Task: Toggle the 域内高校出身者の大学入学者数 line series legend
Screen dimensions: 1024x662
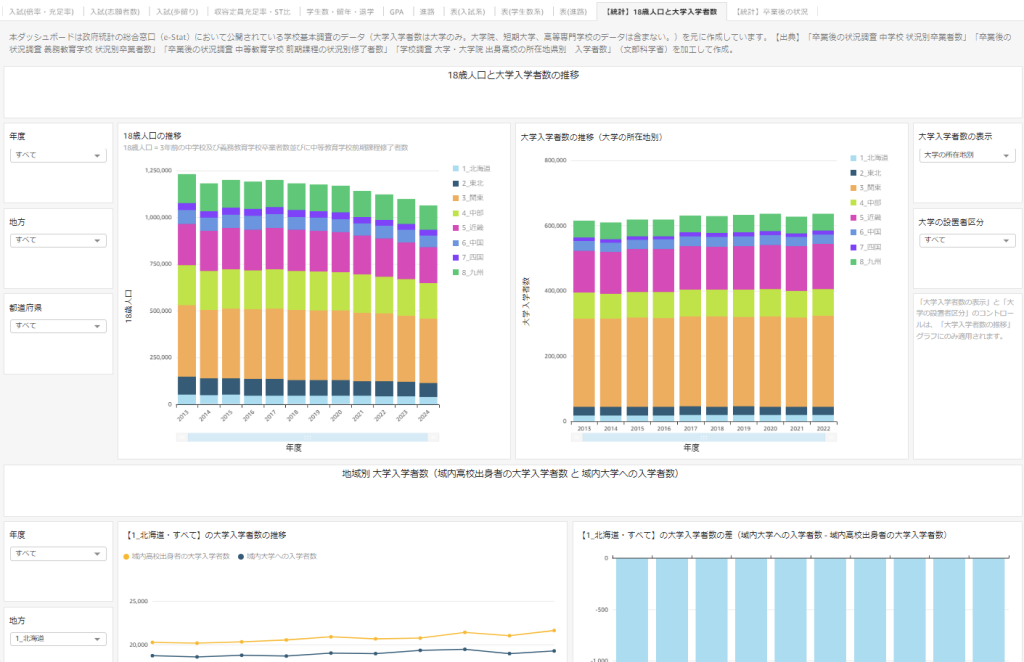Action: click(178, 556)
